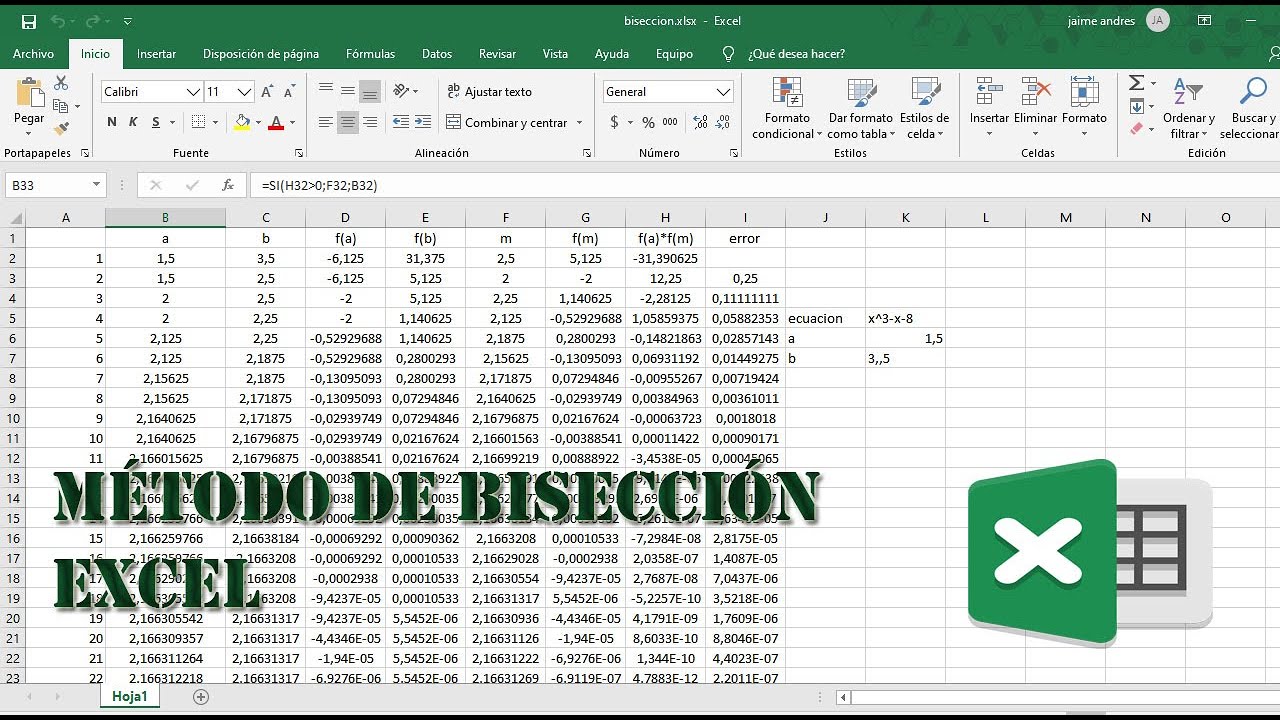Switch to the Fórmulas tab
The height and width of the screenshot is (720, 1280).
pos(371,54)
